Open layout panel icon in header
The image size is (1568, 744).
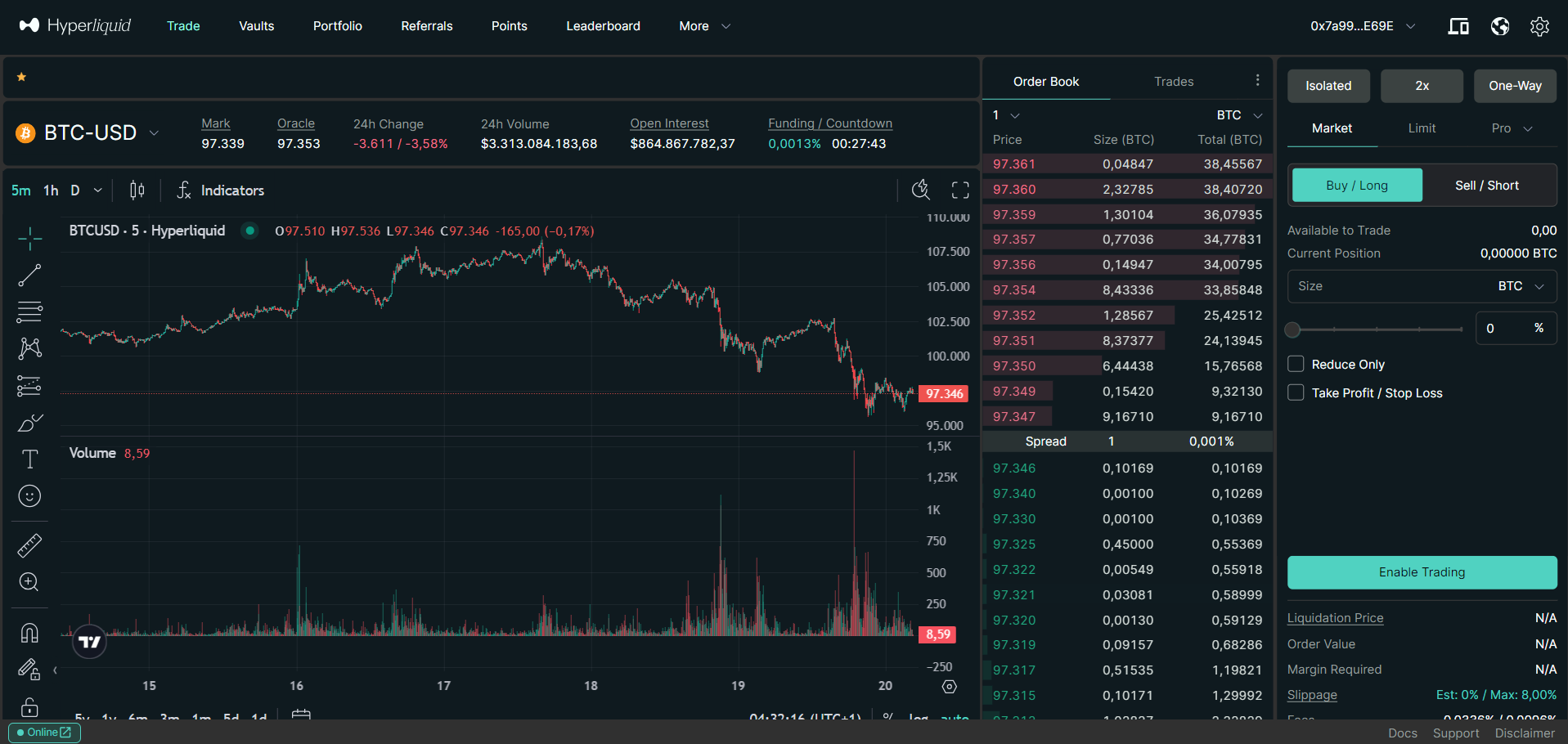coord(1458,26)
